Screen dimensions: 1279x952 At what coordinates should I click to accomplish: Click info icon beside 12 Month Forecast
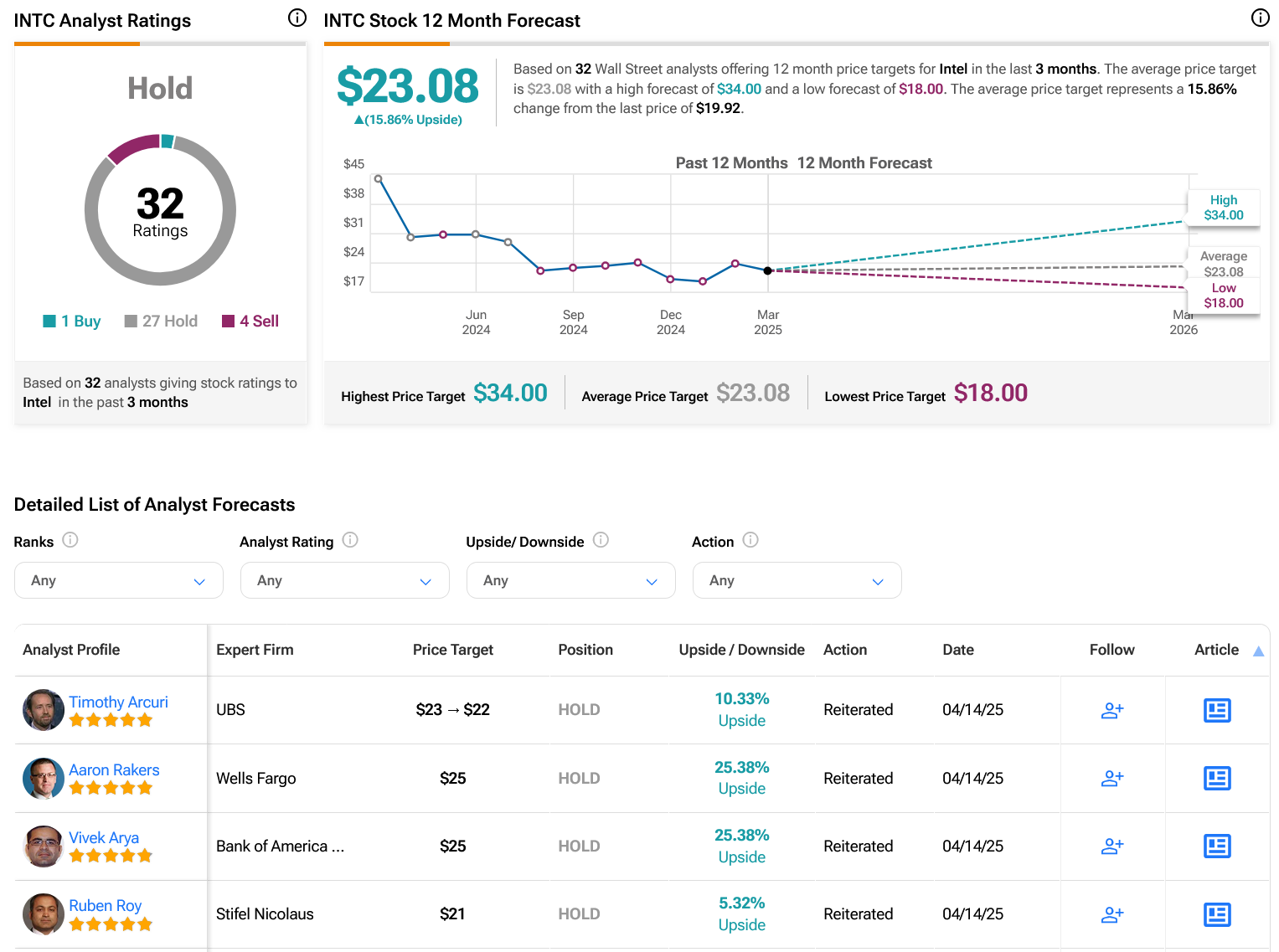coord(1260,18)
